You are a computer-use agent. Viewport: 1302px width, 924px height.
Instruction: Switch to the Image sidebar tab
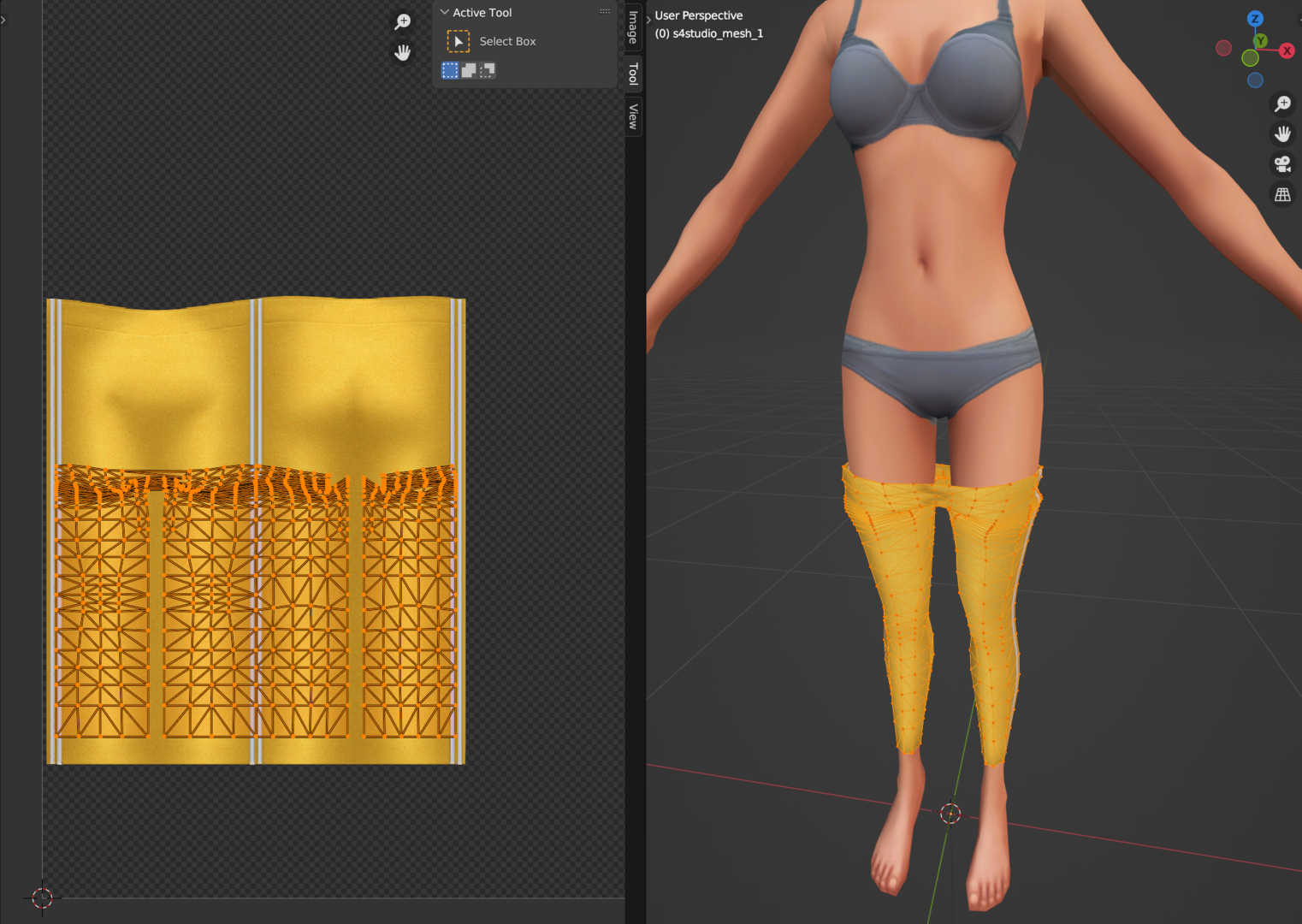click(633, 27)
